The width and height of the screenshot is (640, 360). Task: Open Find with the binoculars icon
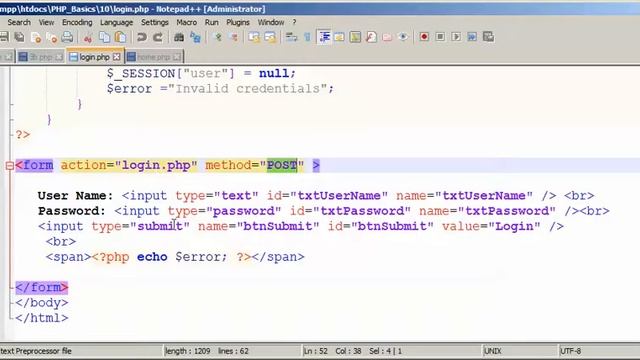click(179, 37)
